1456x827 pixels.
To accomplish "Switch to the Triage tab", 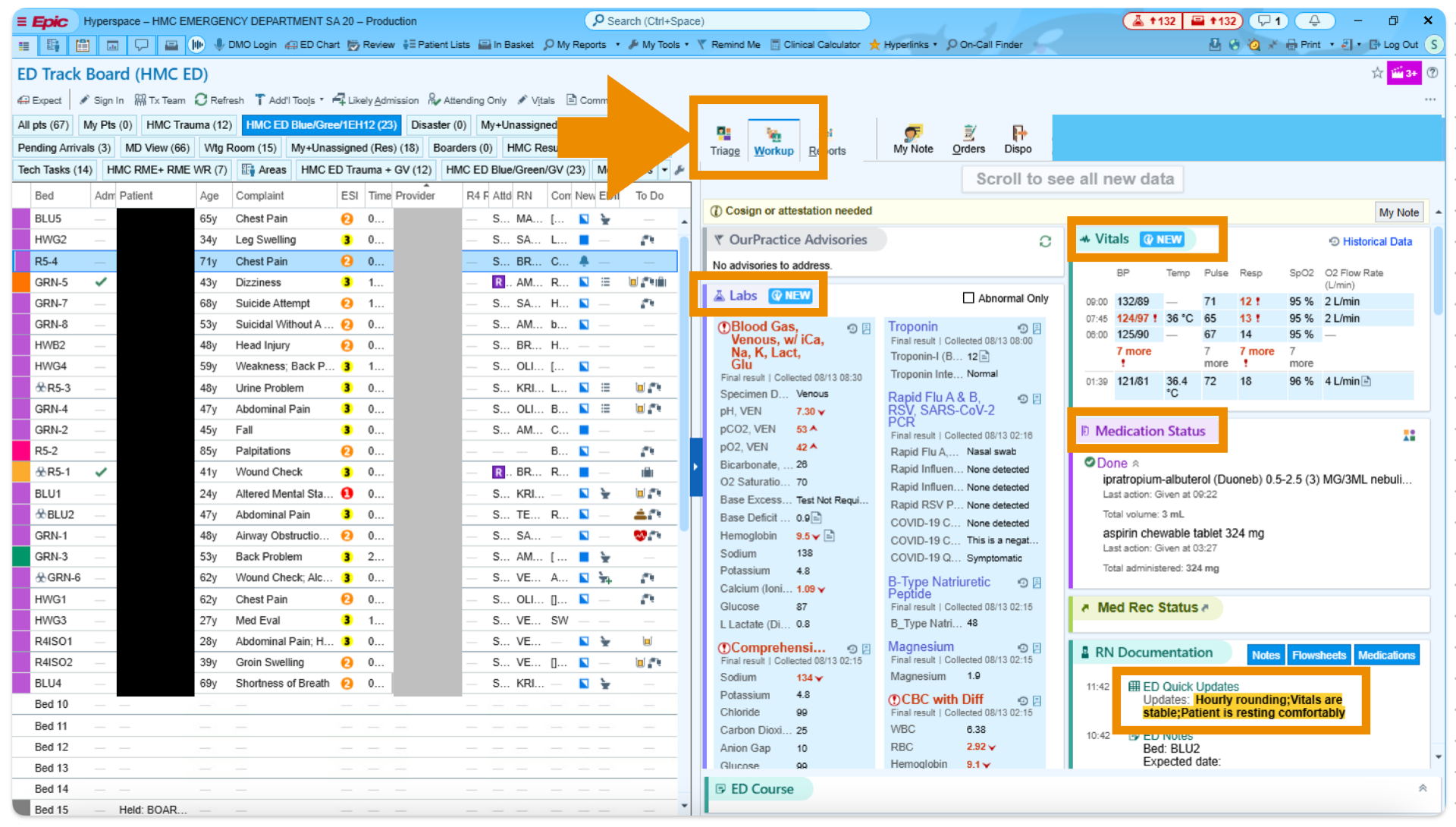I will [x=725, y=140].
